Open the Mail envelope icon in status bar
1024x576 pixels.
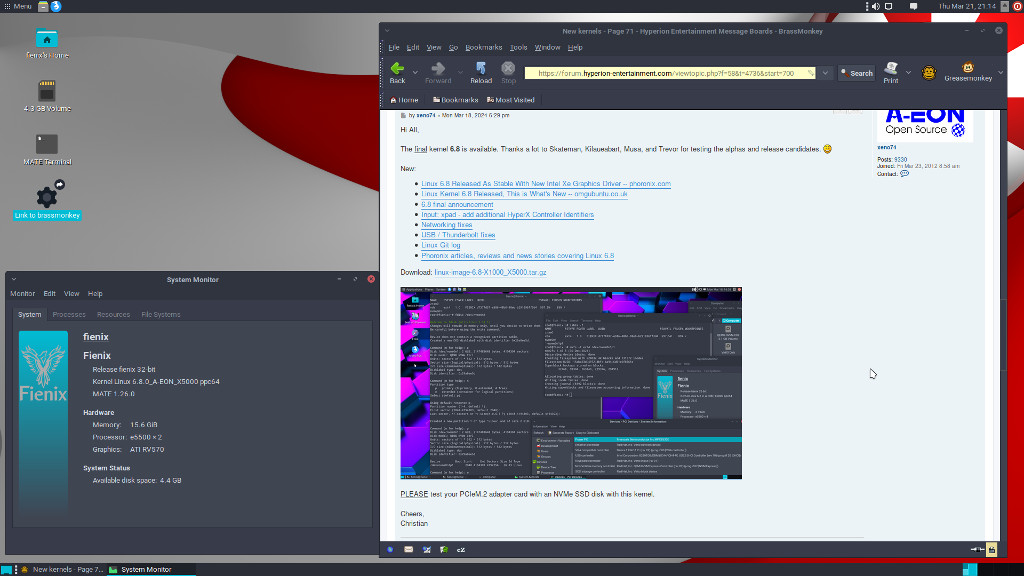click(x=408, y=550)
